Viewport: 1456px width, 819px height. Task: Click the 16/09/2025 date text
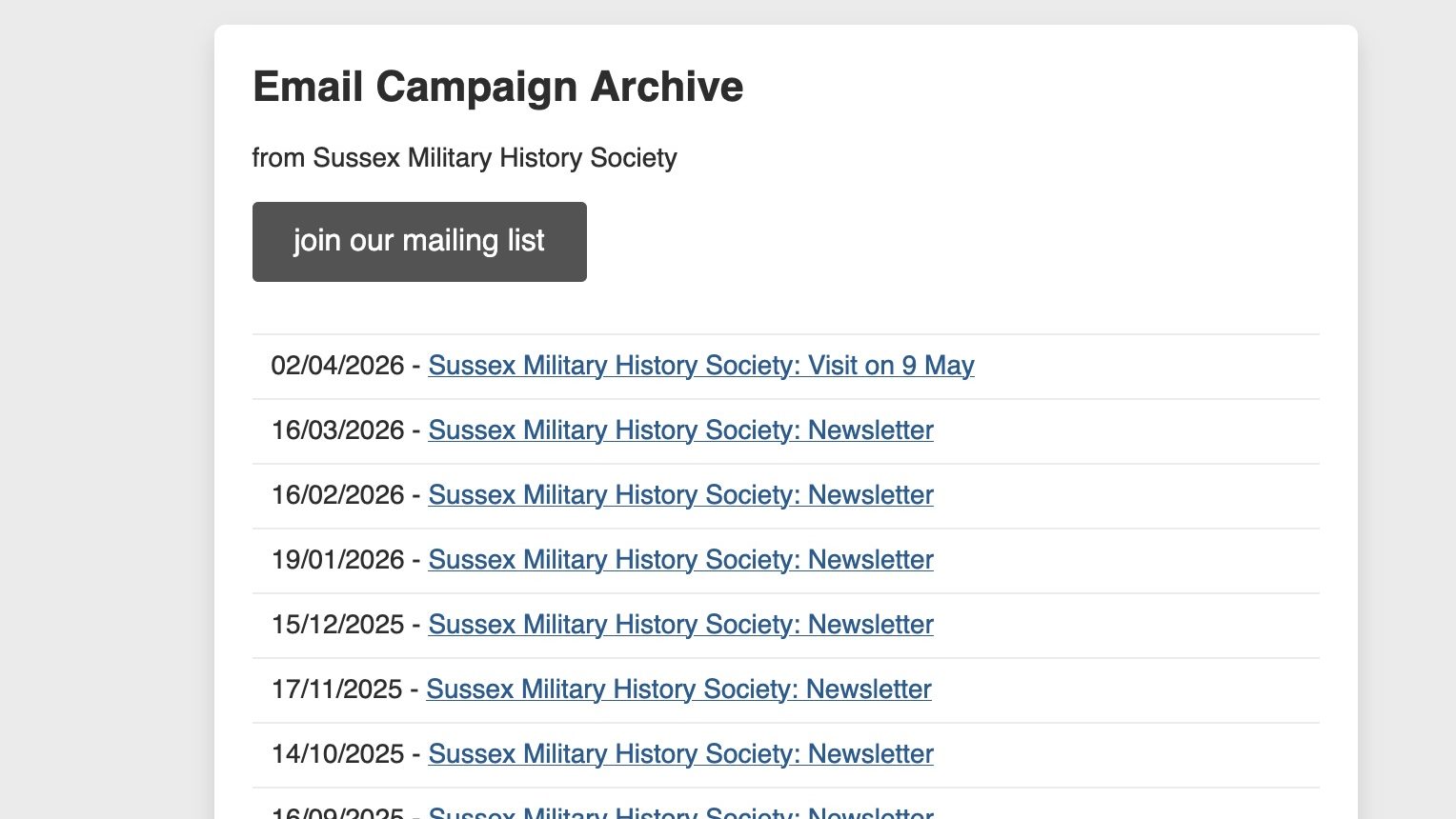pyautogui.click(x=337, y=814)
